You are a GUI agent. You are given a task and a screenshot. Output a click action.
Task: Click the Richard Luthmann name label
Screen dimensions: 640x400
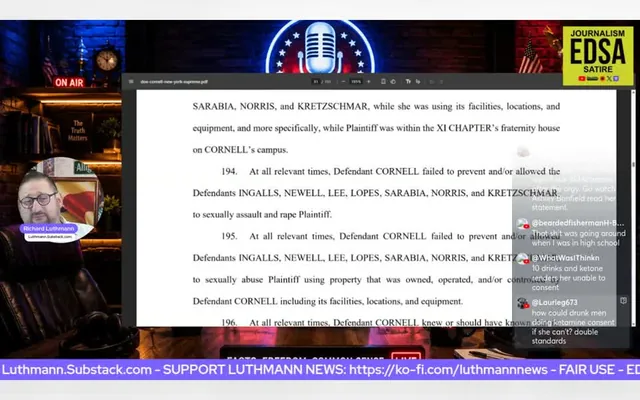(x=49, y=229)
